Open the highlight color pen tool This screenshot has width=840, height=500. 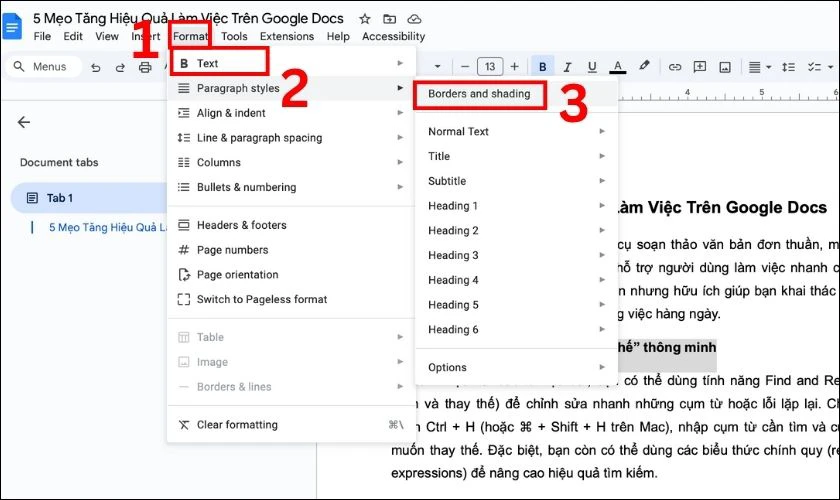[644, 66]
